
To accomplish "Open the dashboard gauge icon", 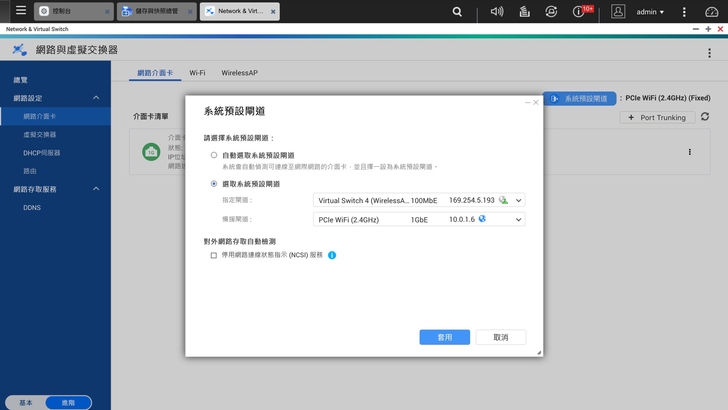I will 712,12.
